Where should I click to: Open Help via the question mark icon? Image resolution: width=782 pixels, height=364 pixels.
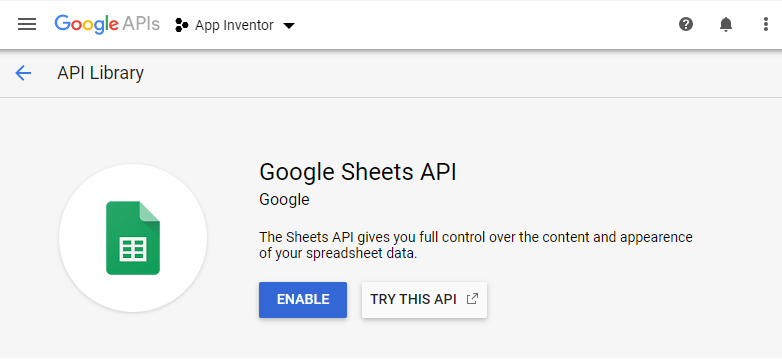tap(686, 24)
